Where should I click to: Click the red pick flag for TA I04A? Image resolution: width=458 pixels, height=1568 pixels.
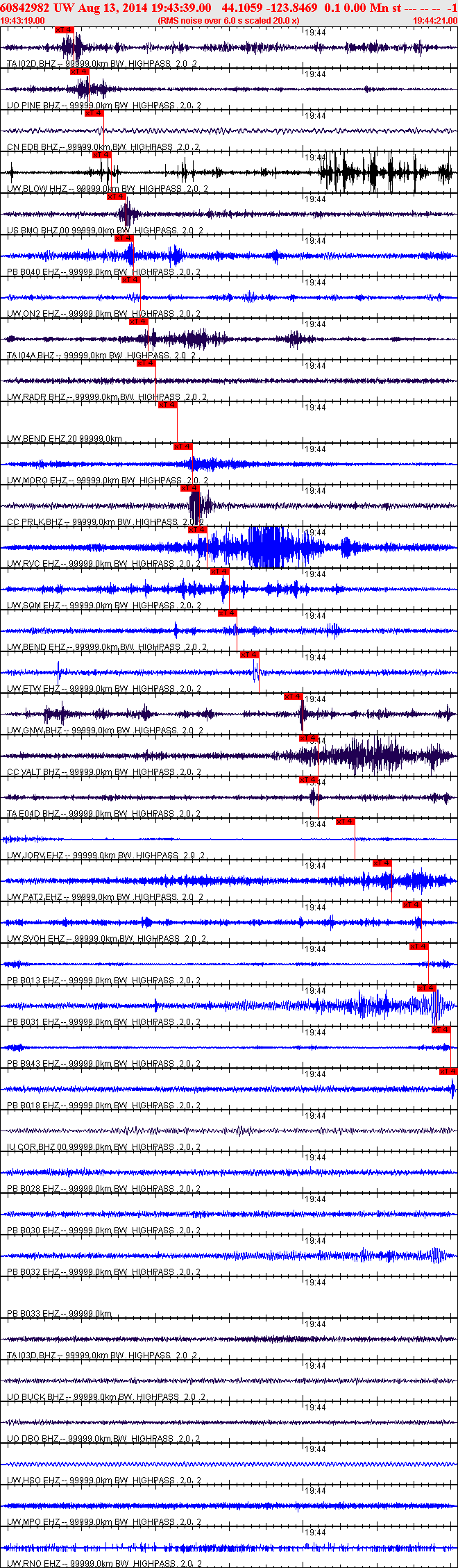click(138, 322)
